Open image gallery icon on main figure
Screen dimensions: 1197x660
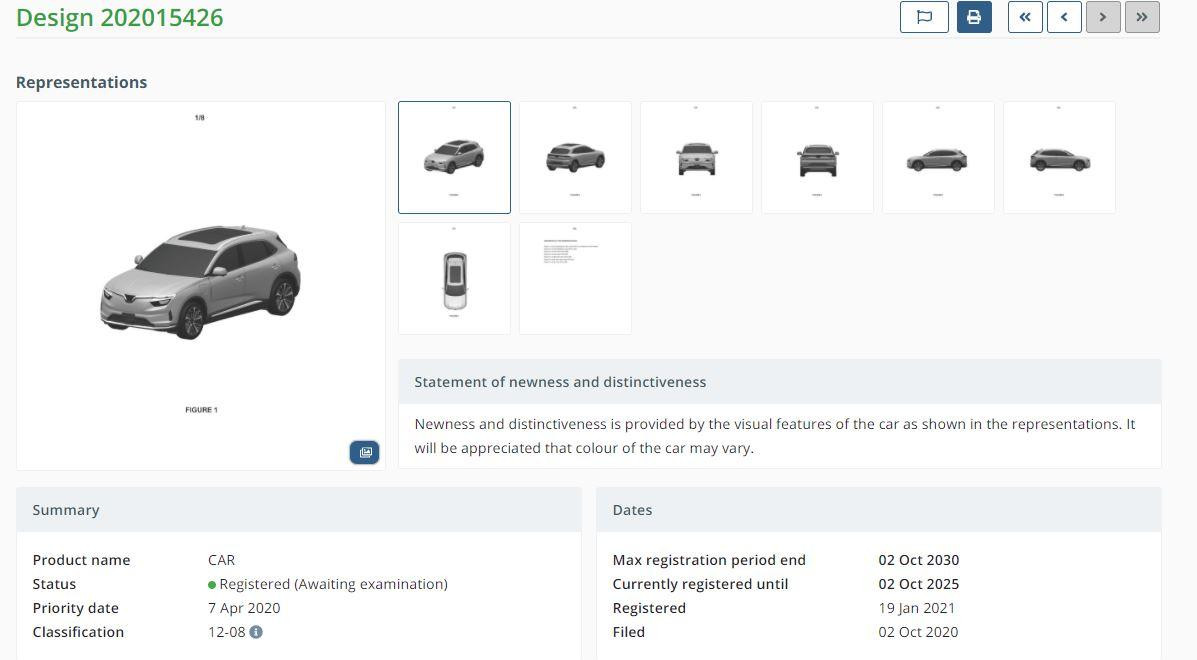[365, 453]
